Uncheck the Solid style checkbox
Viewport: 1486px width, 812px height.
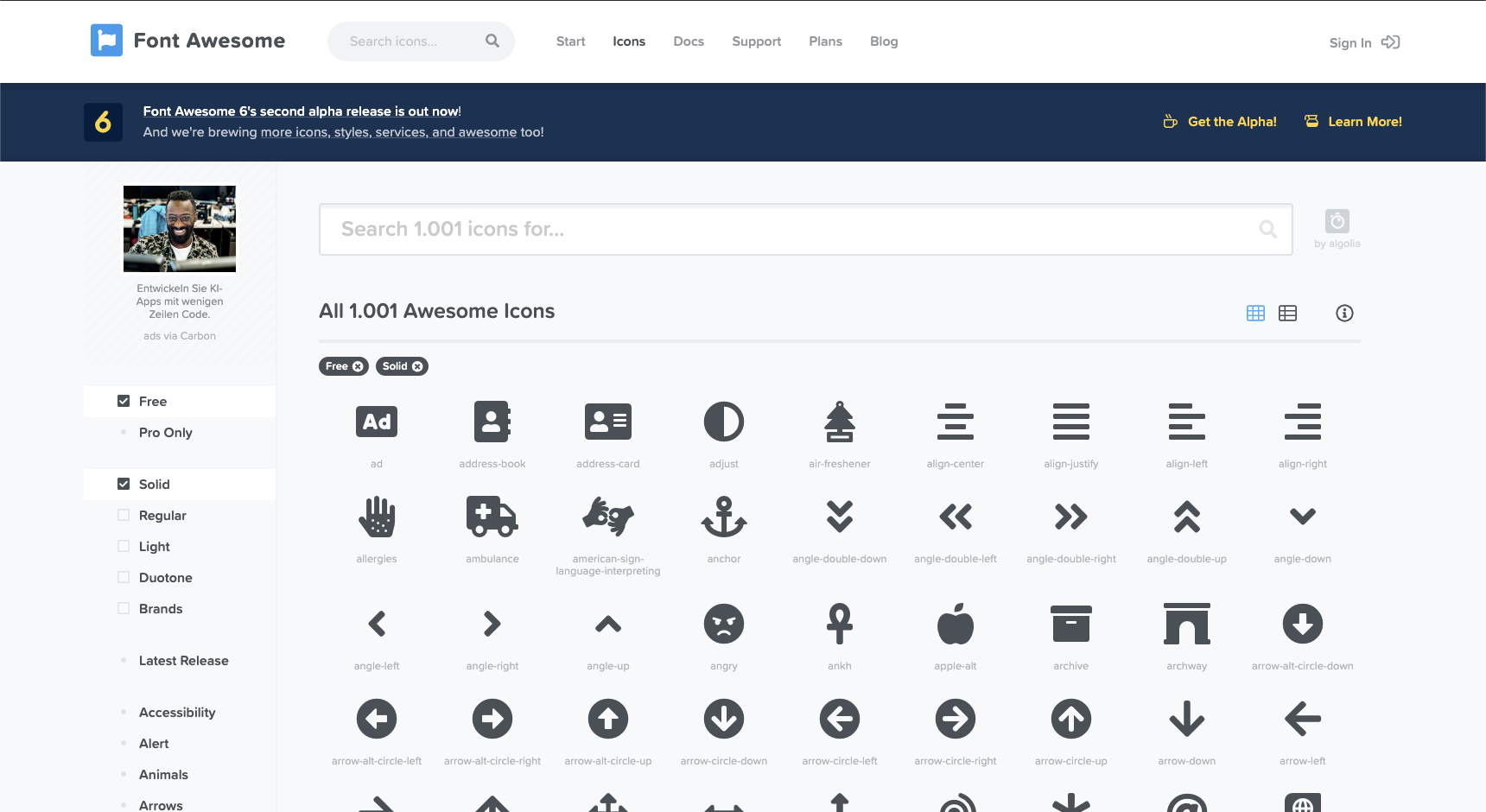(124, 484)
